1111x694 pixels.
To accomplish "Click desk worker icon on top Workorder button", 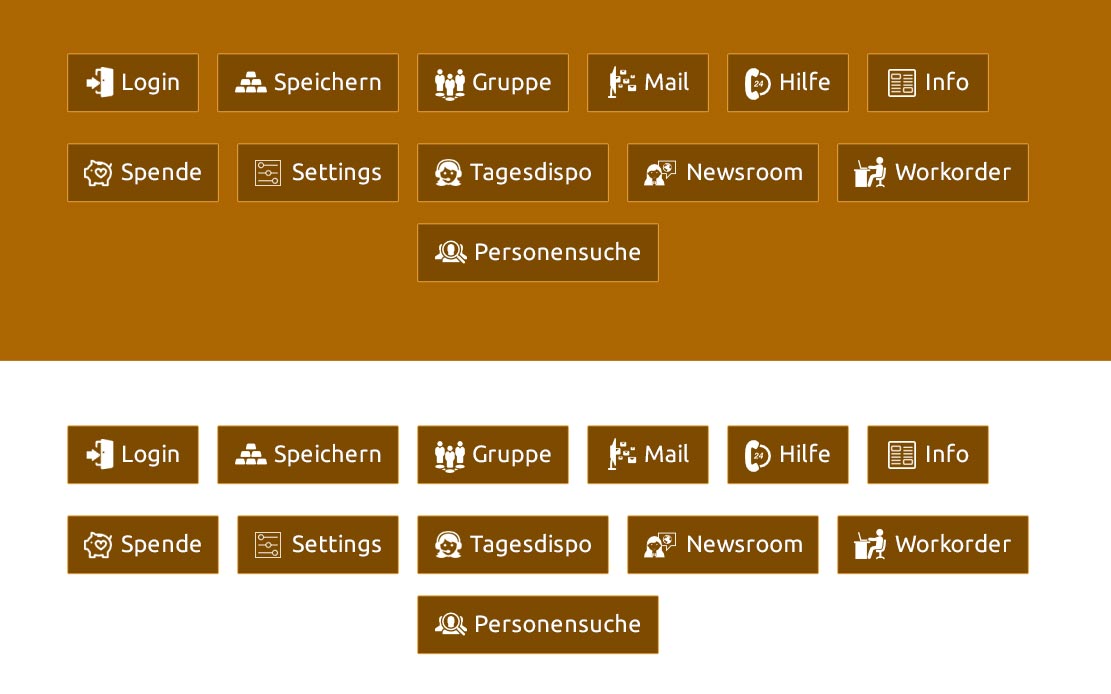I will click(x=870, y=172).
